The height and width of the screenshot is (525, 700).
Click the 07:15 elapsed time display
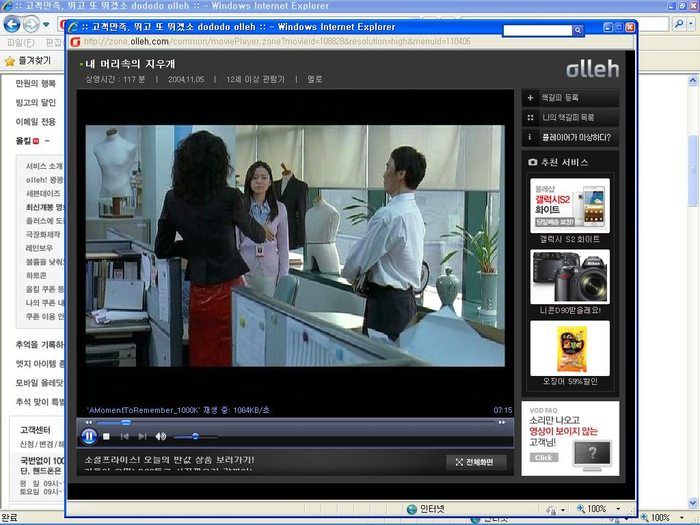503,410
